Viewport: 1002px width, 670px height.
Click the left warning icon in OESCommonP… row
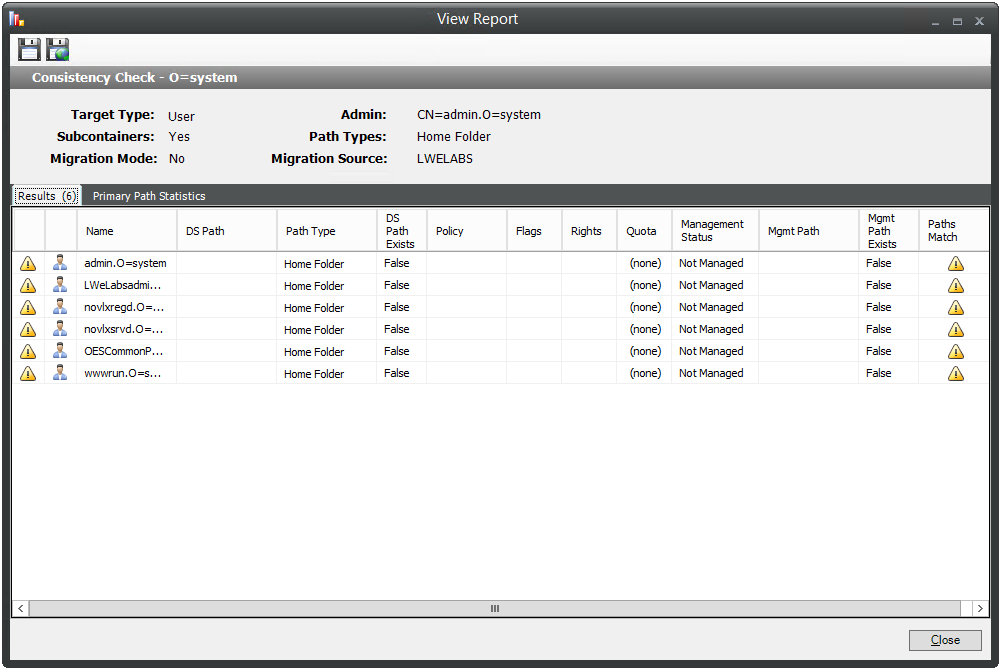click(28, 352)
